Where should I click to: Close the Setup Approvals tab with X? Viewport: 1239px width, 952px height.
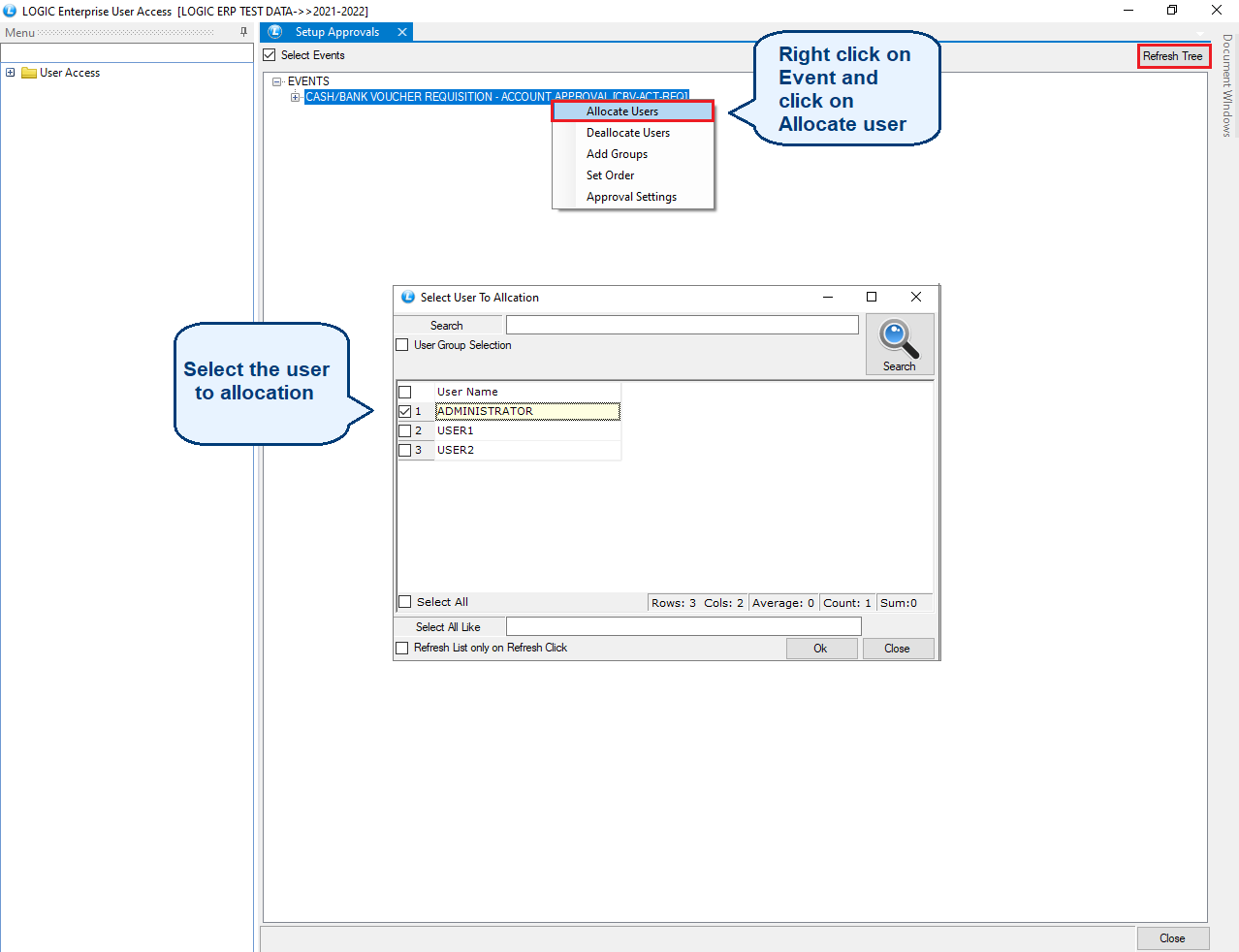(x=402, y=32)
